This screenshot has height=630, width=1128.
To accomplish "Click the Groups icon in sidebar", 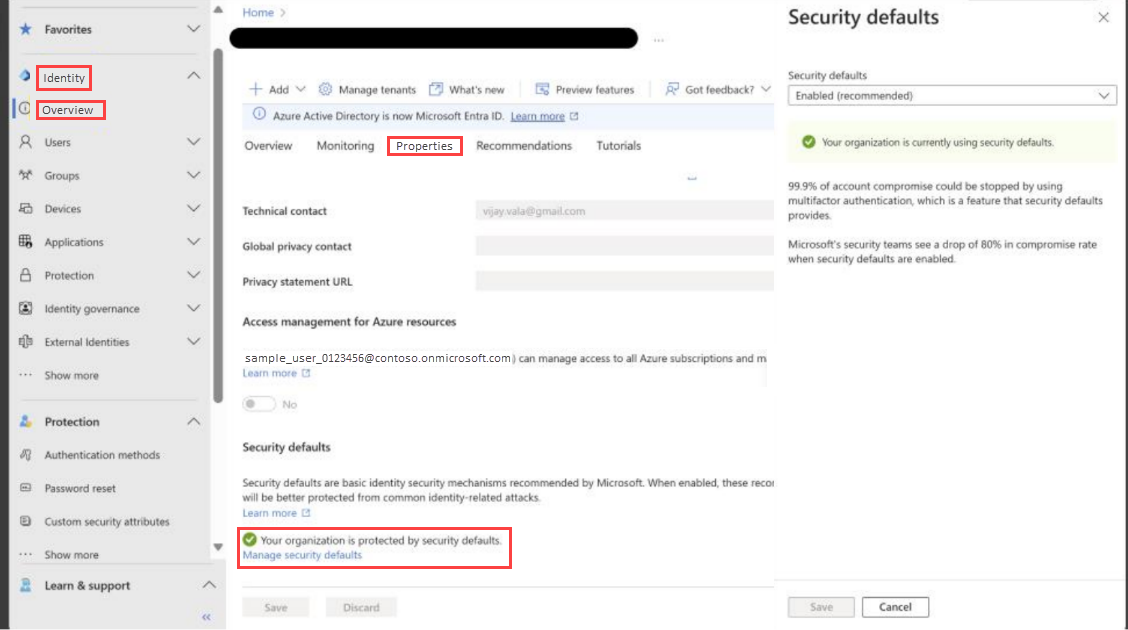I will (x=26, y=175).
